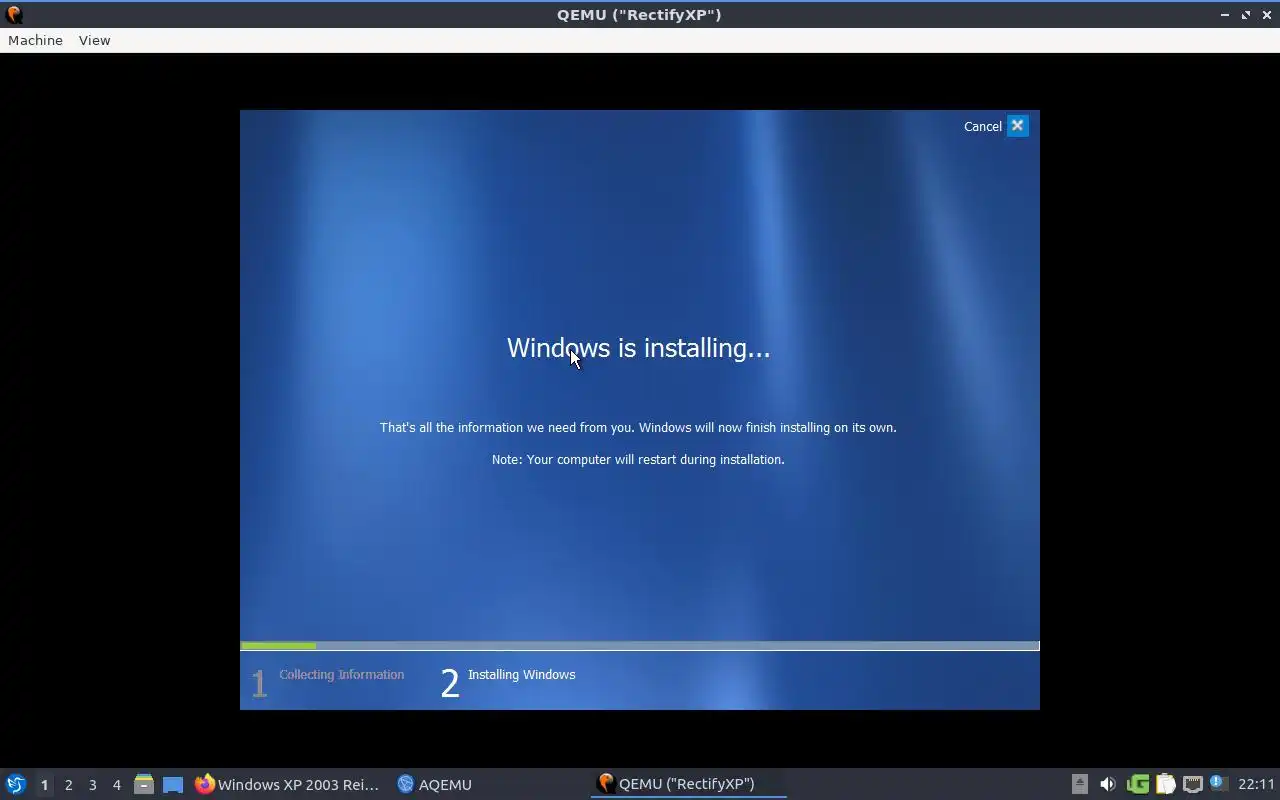
Task: Switch to the AQEMU taskbar window
Action: pyautogui.click(x=434, y=785)
